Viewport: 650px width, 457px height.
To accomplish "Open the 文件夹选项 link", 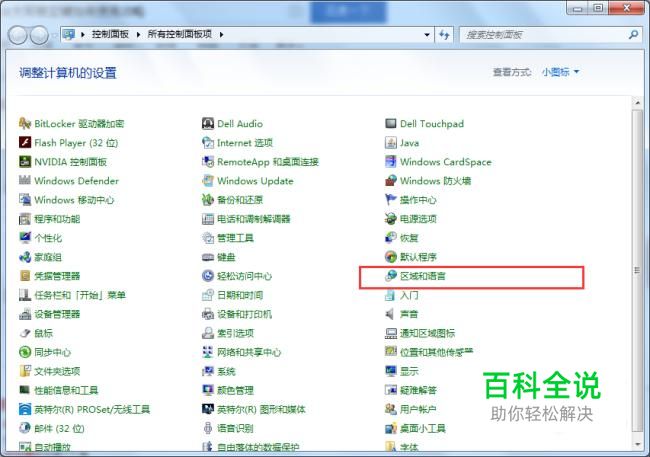I will (x=57, y=371).
